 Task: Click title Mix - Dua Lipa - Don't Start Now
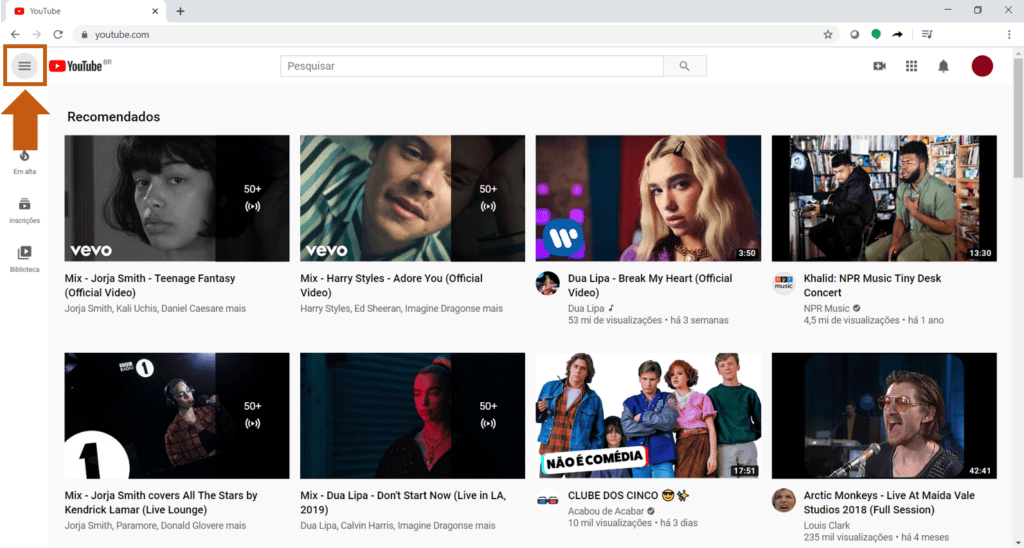point(403,502)
